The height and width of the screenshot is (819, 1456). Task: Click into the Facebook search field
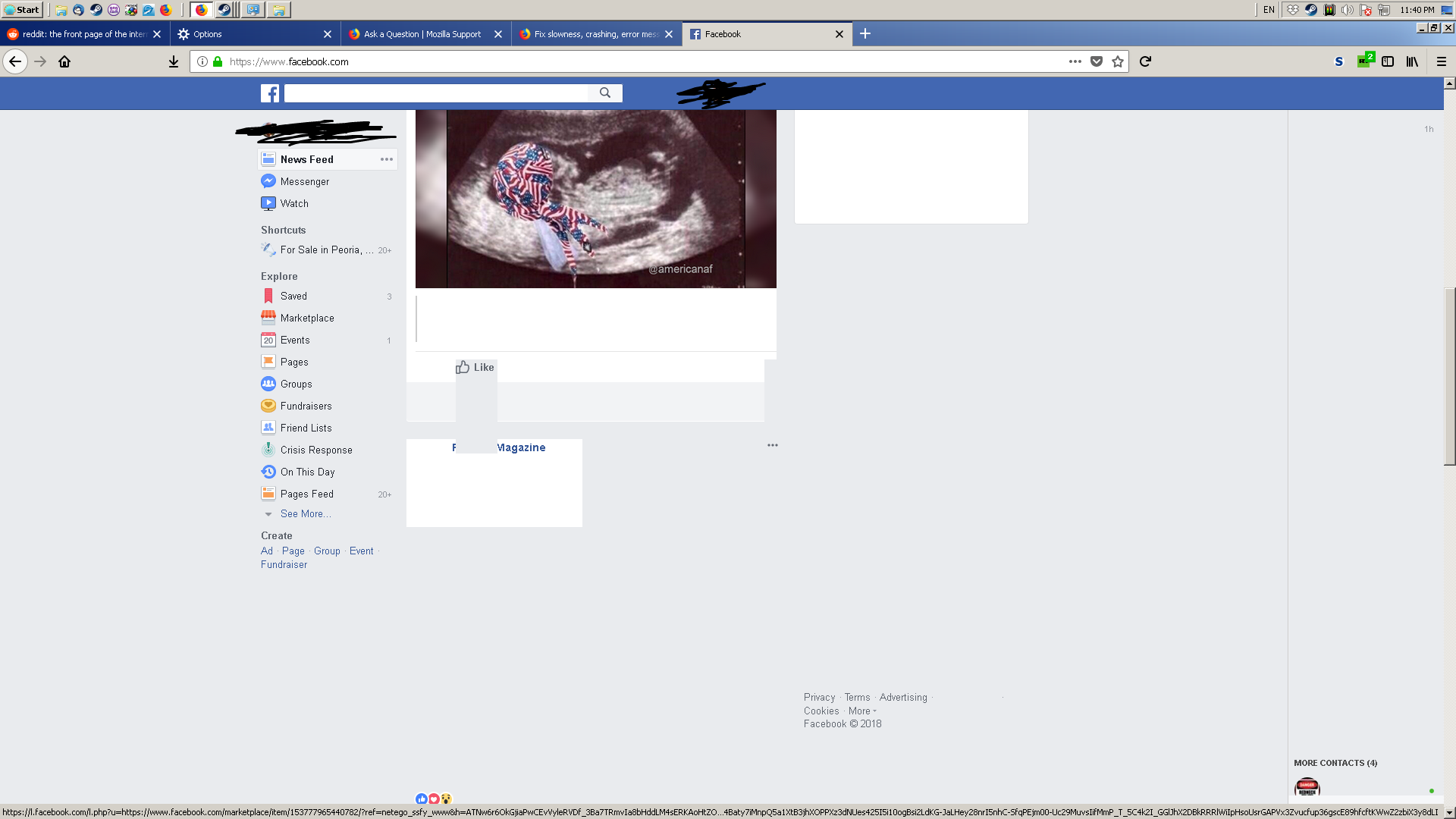pos(436,93)
